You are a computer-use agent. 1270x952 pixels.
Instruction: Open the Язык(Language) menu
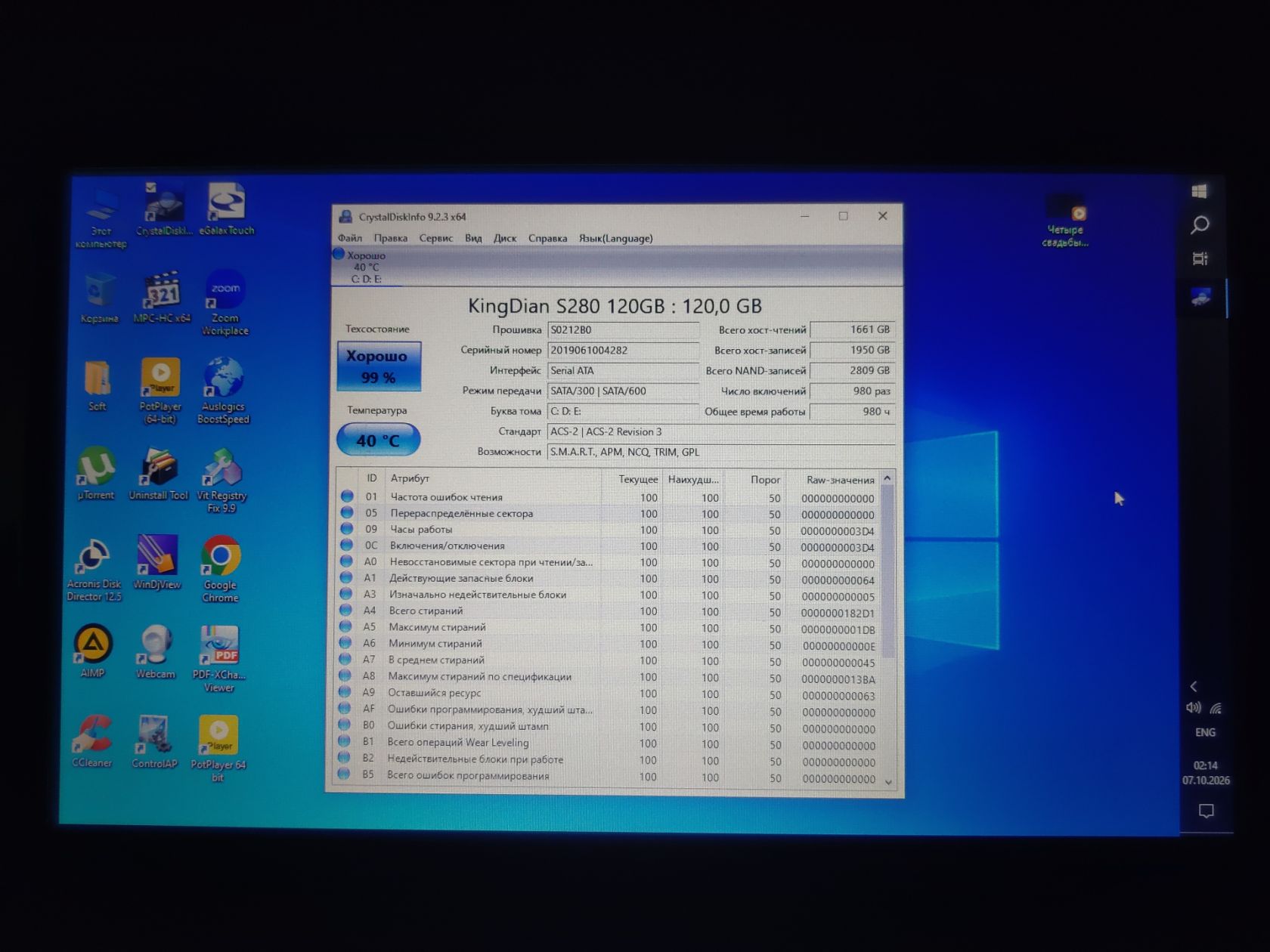[x=616, y=238]
